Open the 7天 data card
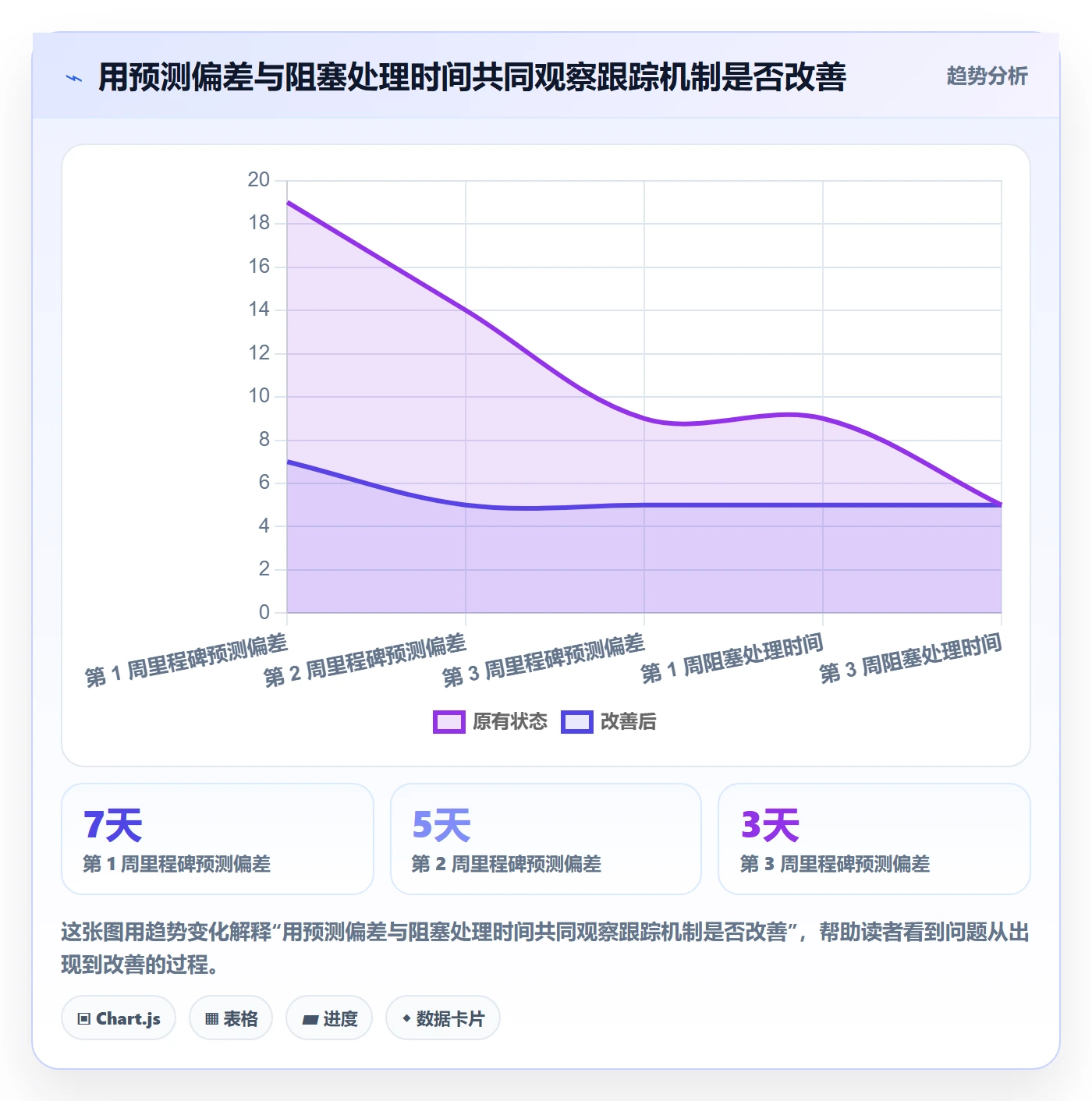Screen dimensions: 1092x1101 pos(218,839)
